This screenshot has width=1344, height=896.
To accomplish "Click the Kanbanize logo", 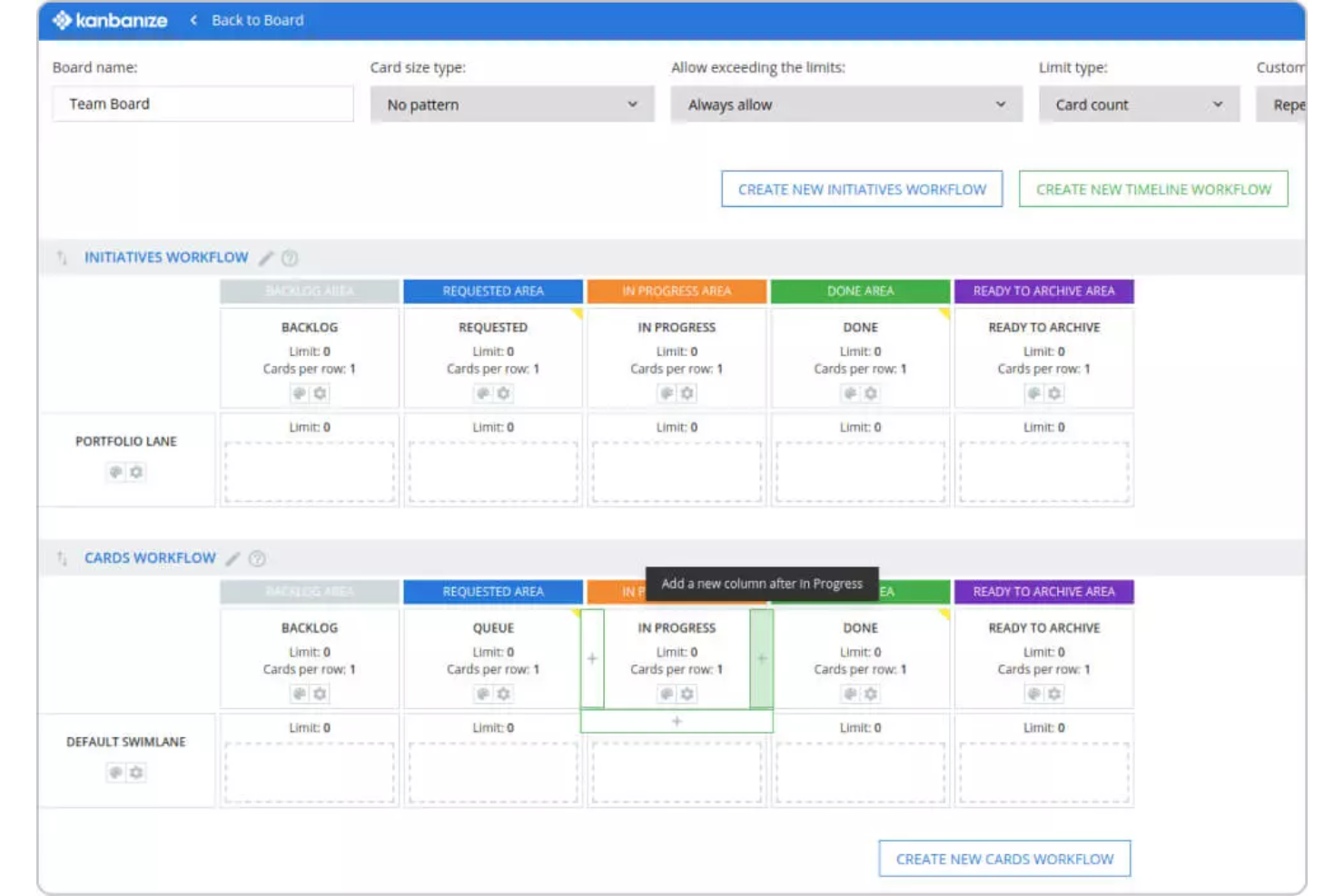I will coord(109,18).
